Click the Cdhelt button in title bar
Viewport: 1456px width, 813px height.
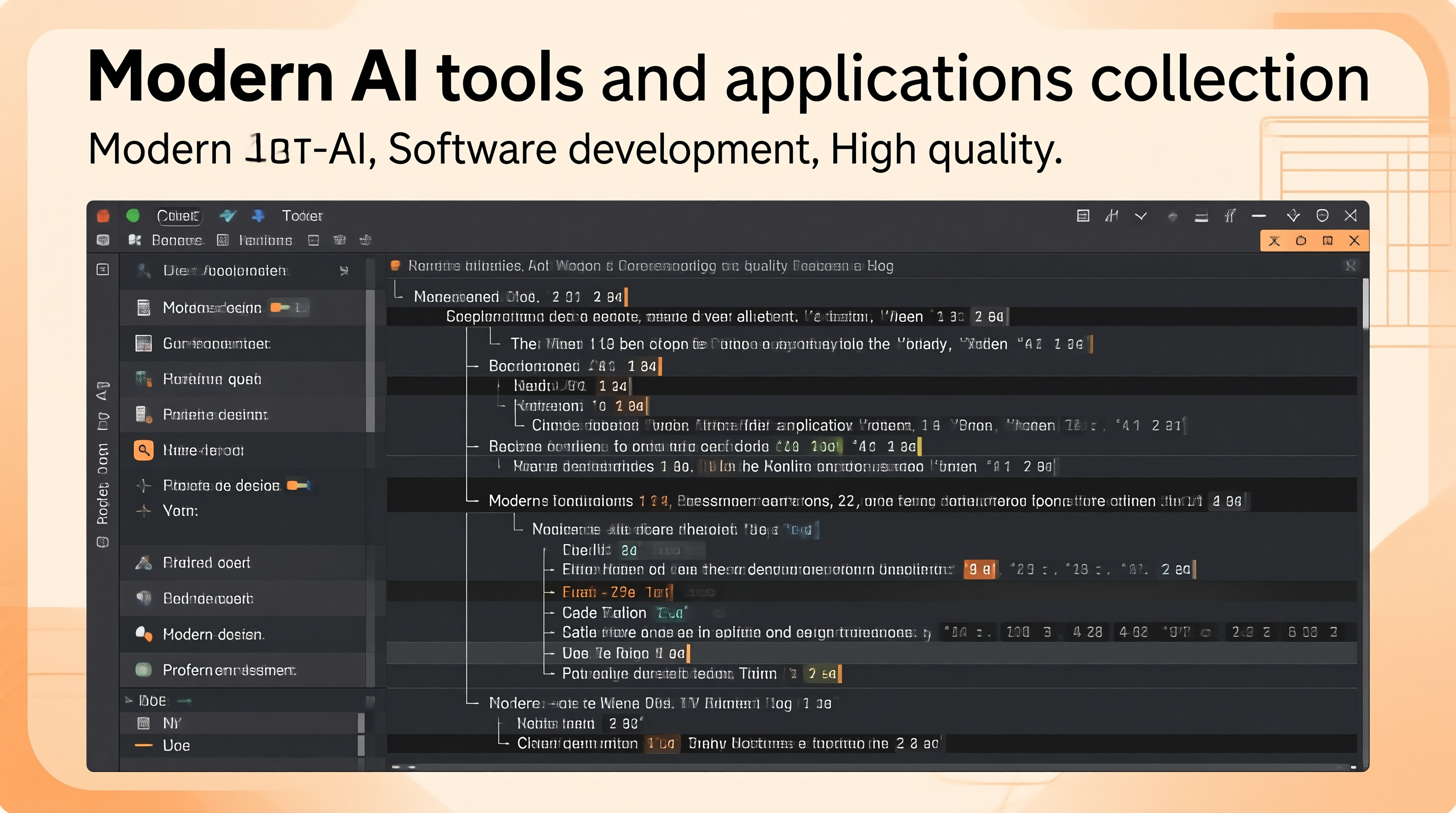(178, 215)
